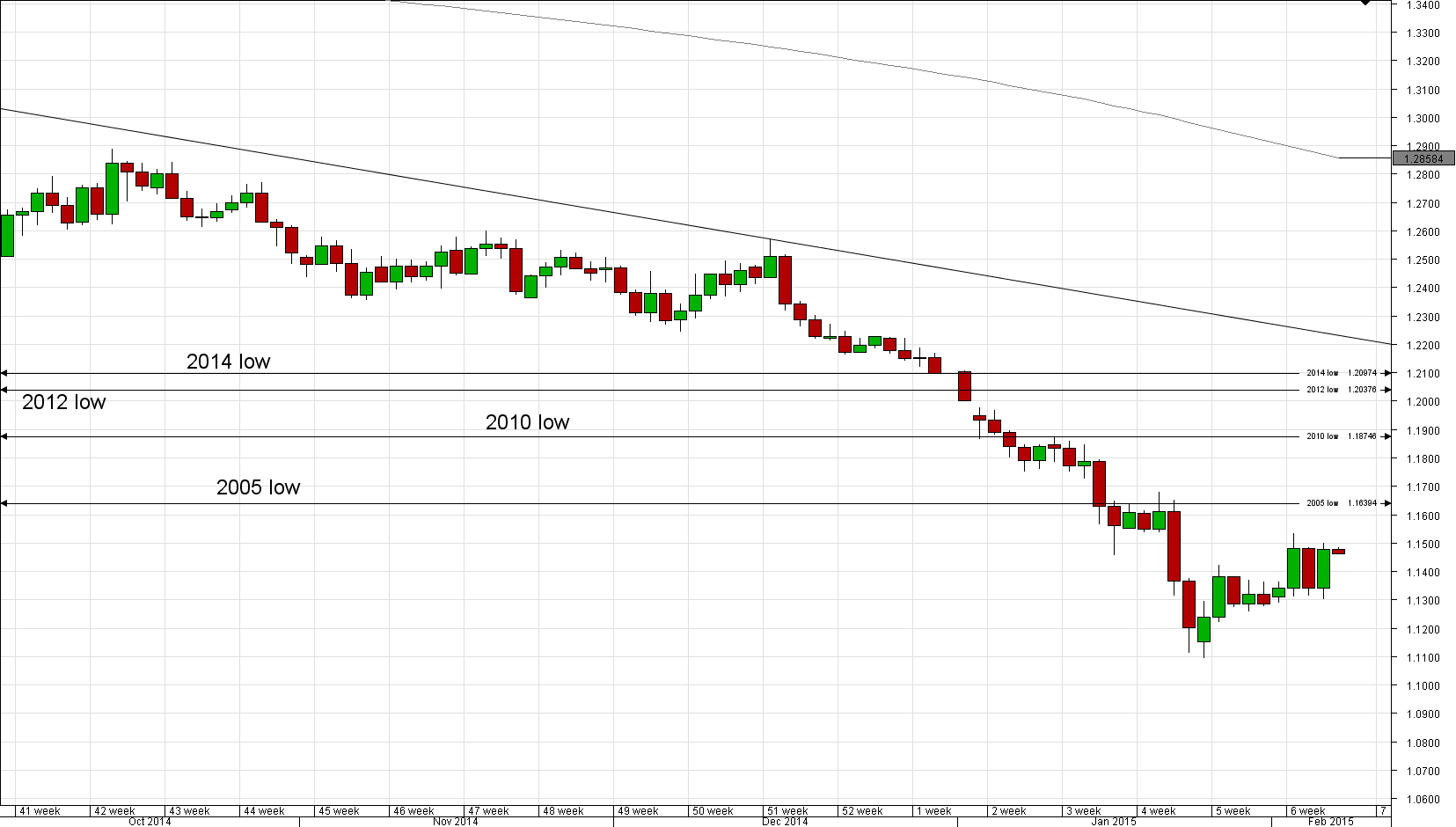Click the 1.0800 price axis value
The height and width of the screenshot is (827, 1456).
[1423, 743]
